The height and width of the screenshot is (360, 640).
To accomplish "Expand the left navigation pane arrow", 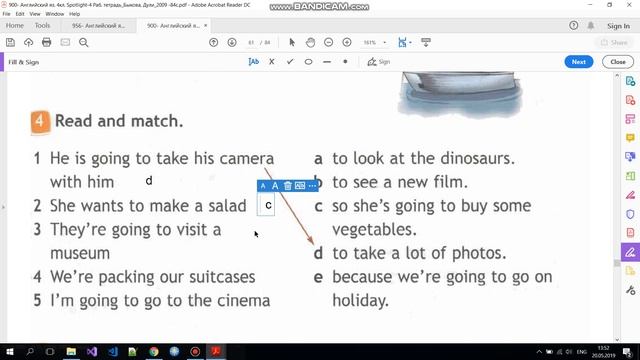I will [3, 207].
